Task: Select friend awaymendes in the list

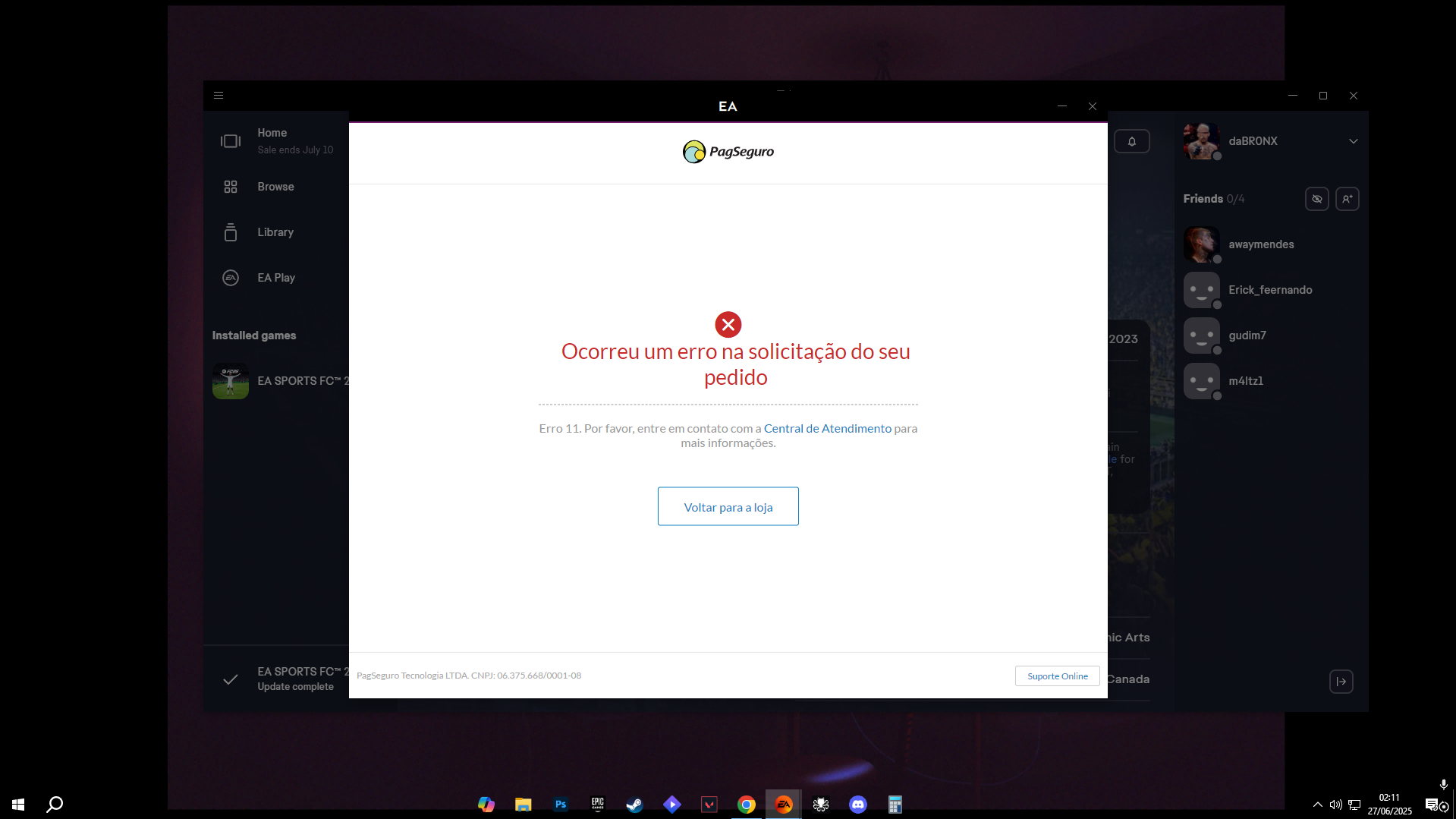Action: (x=1260, y=244)
